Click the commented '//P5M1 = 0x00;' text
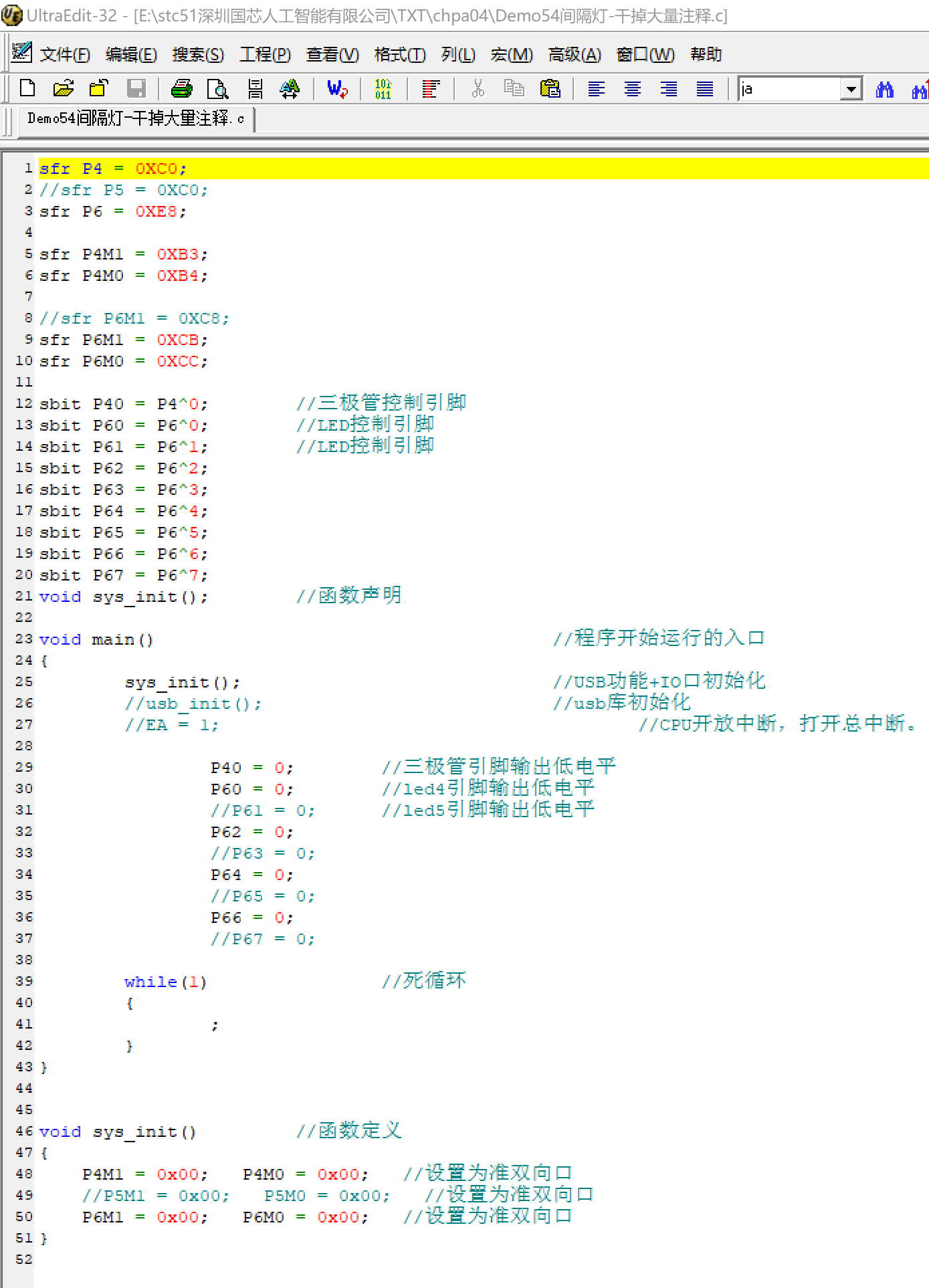This screenshot has height=1288, width=929. [x=155, y=1196]
